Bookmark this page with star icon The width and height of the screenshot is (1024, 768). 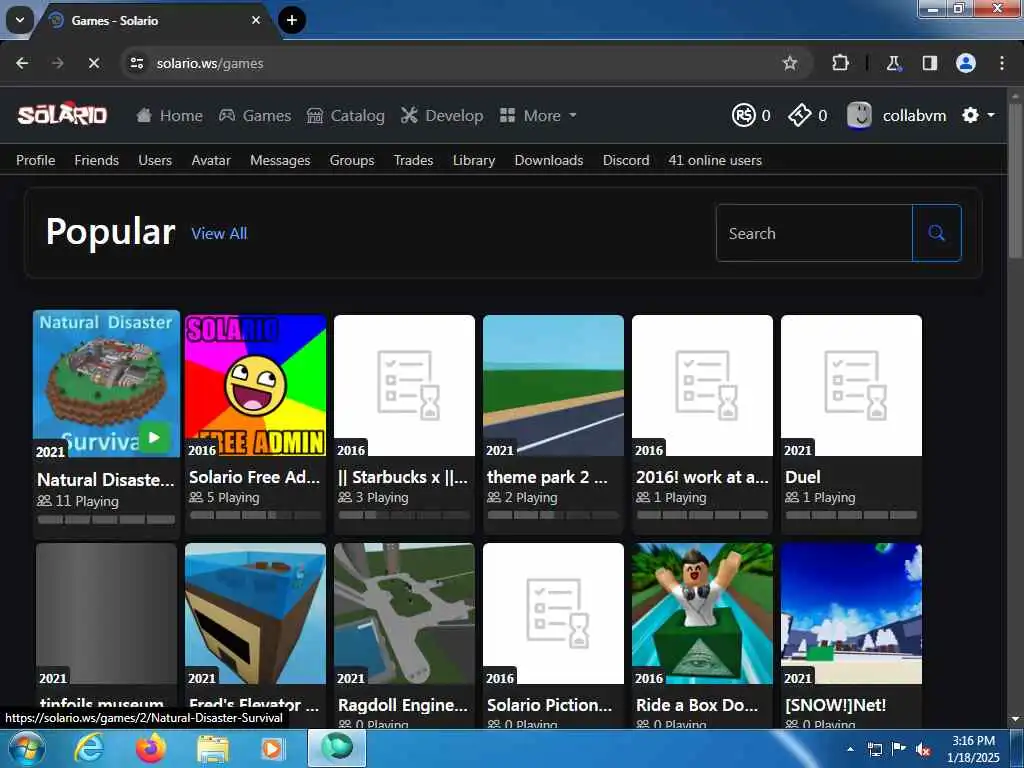[790, 63]
